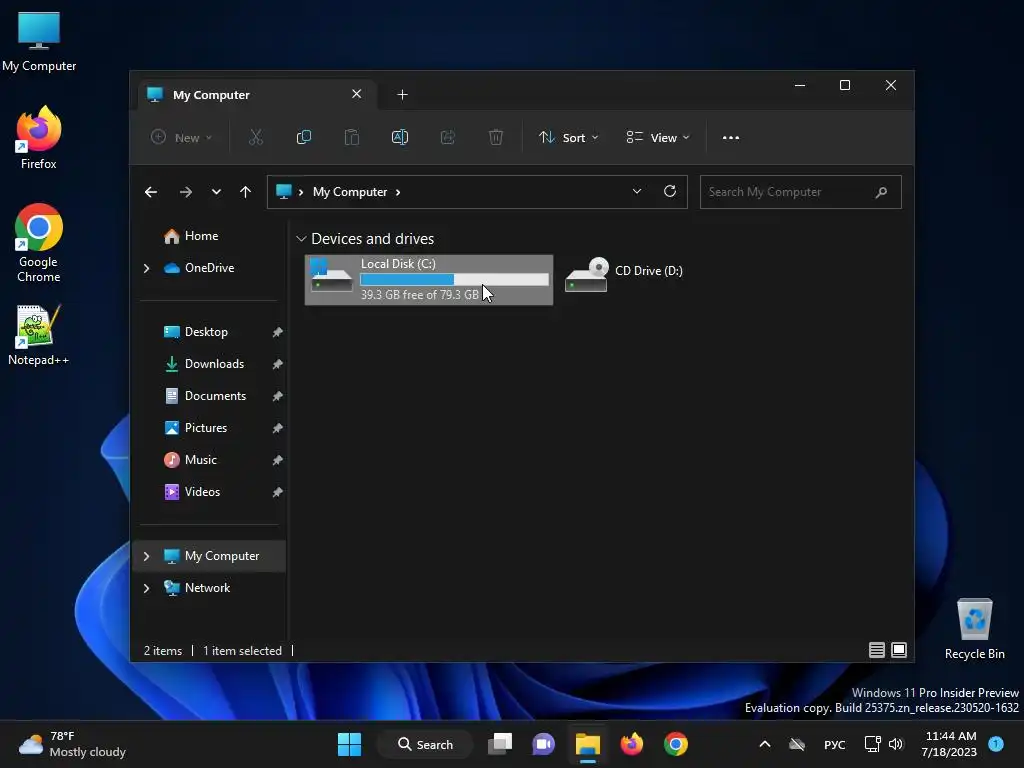
Task: Open the See more three-dots menu
Action: pyautogui.click(x=731, y=138)
